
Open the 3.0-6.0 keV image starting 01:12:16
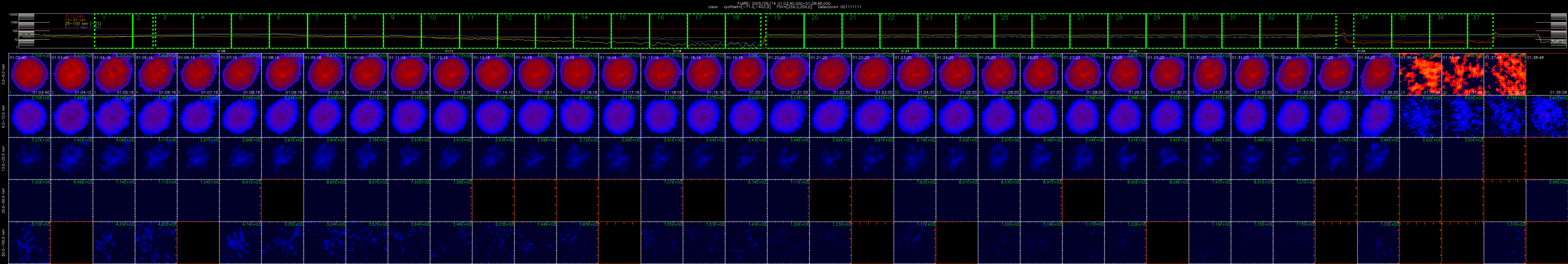451,74
